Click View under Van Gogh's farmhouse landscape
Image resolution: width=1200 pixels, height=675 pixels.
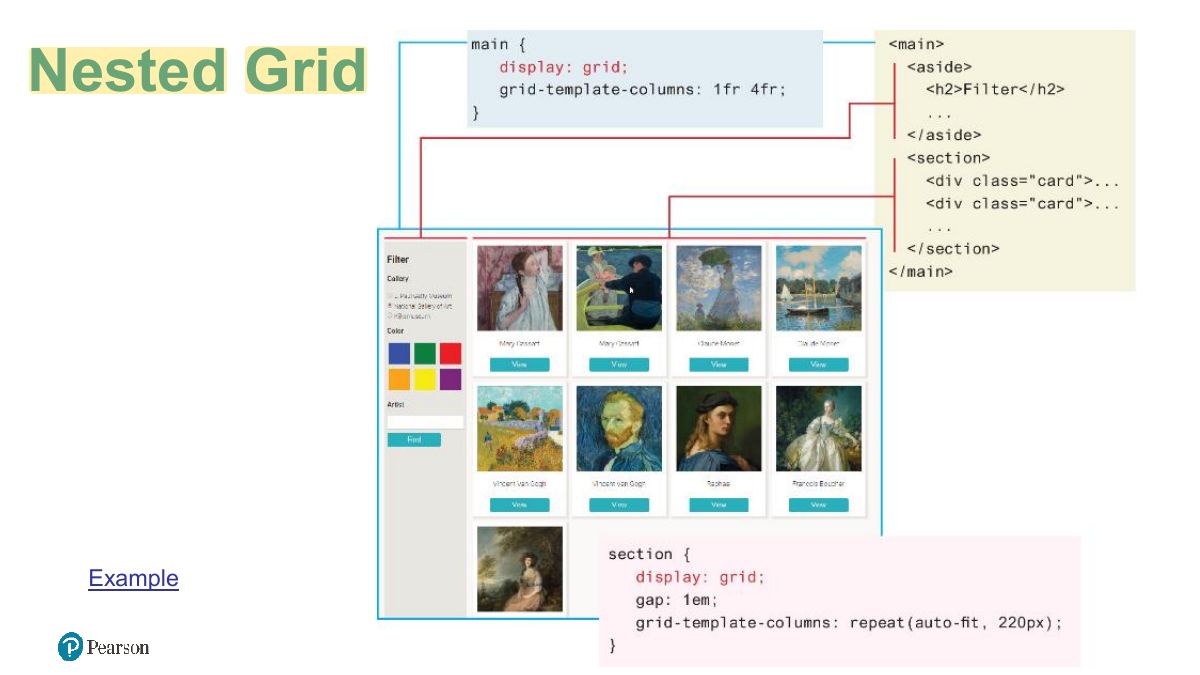click(x=519, y=505)
